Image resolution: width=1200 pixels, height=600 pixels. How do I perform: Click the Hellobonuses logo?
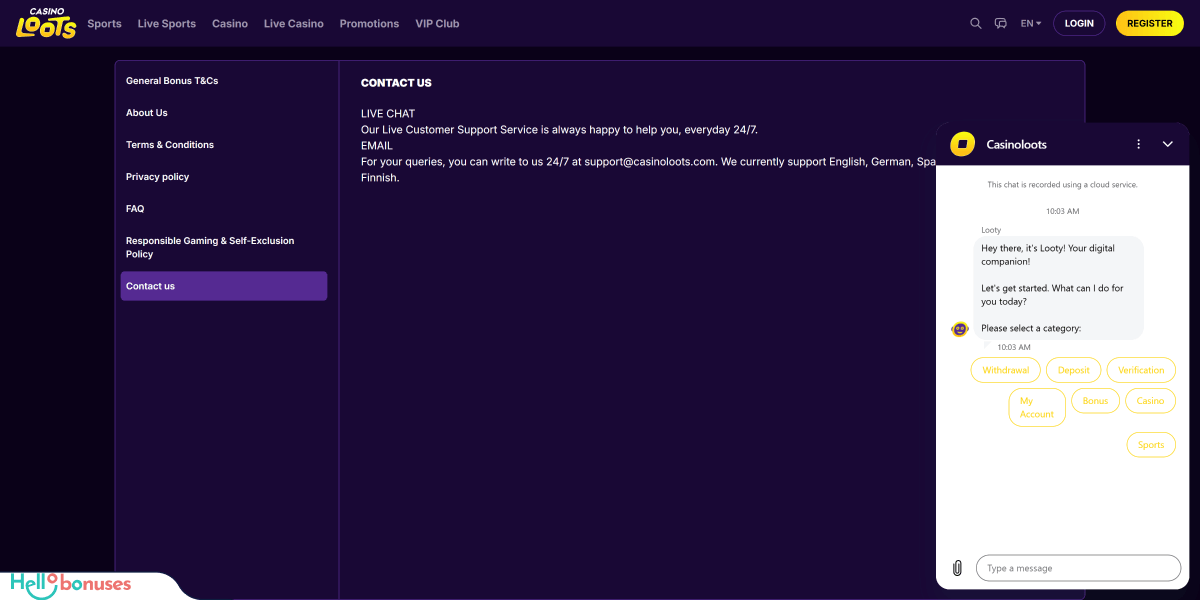pos(70,585)
